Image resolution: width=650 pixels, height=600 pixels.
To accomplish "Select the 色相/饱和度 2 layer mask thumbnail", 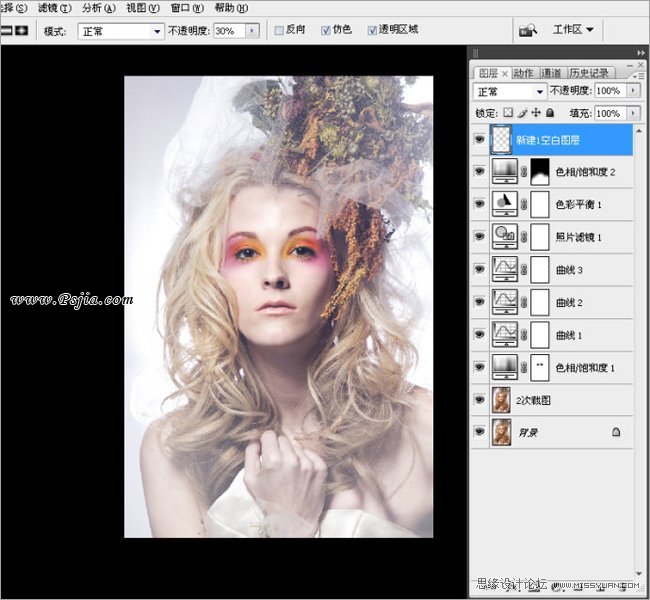I will (x=540, y=172).
